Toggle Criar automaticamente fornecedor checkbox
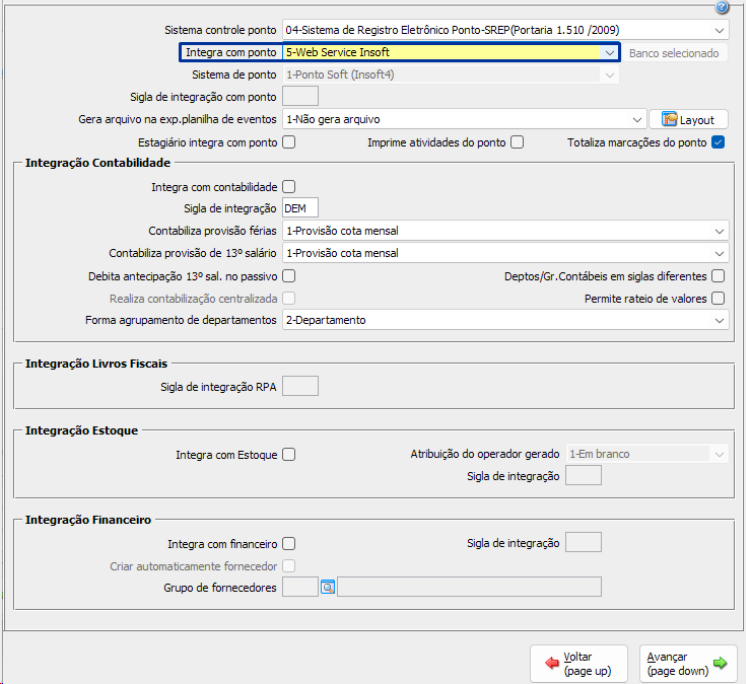Viewport: 746px width, 684px height. click(x=289, y=566)
